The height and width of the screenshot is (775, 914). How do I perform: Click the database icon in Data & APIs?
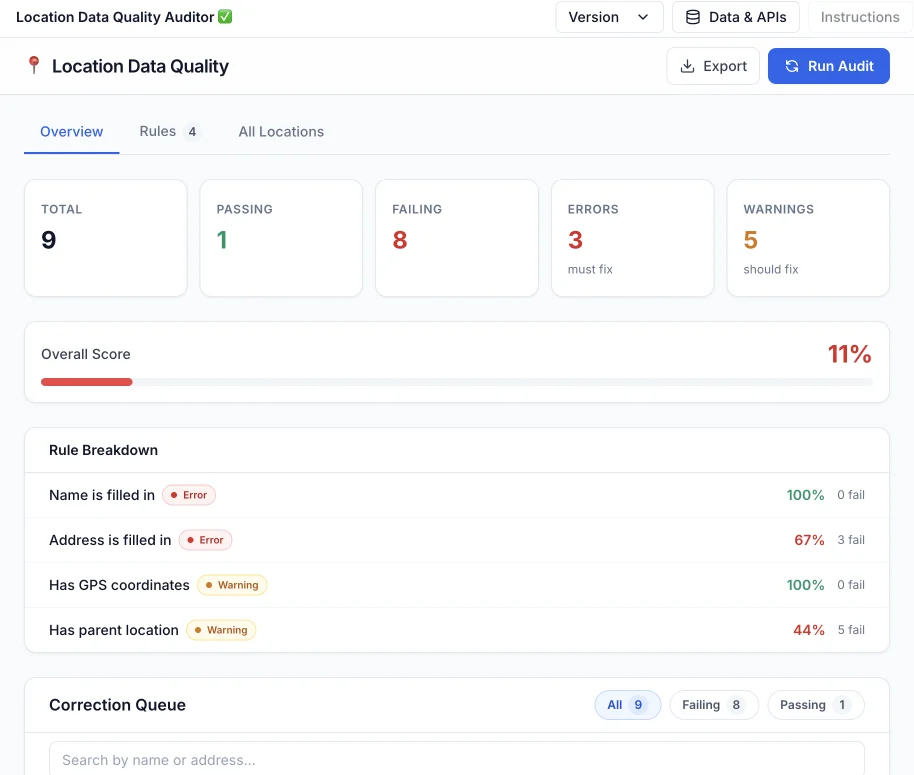[x=692, y=17]
